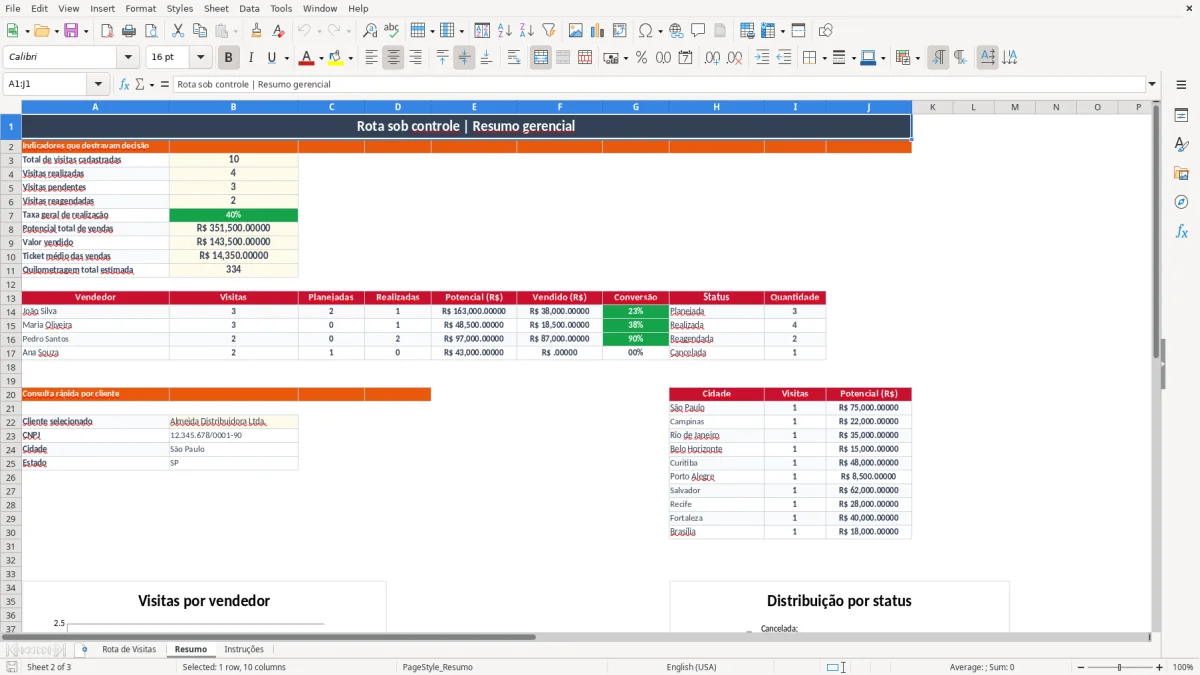The width and height of the screenshot is (1200, 675).
Task: Open the Data menu
Action: (249, 8)
